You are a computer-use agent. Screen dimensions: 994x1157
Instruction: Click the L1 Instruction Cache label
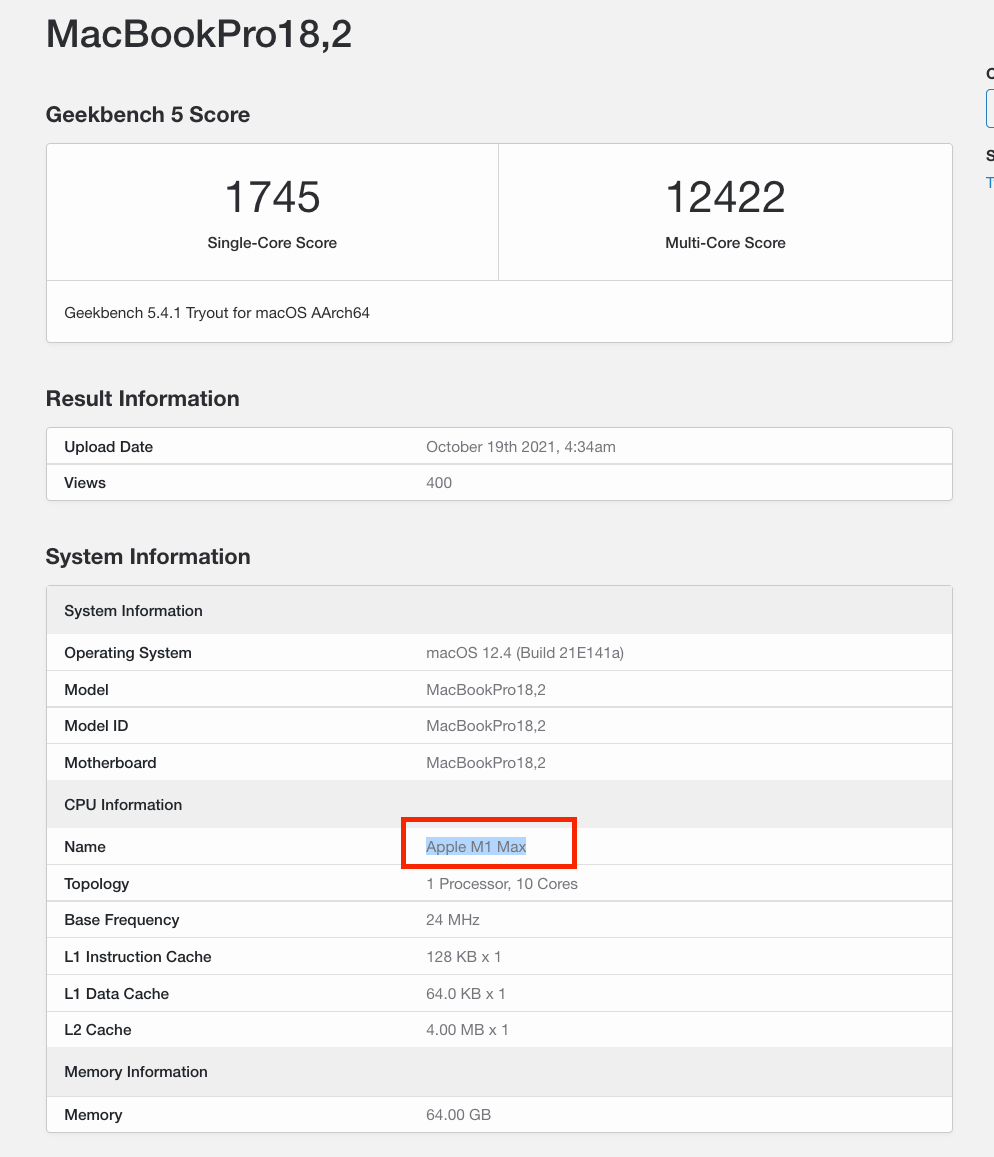138,957
